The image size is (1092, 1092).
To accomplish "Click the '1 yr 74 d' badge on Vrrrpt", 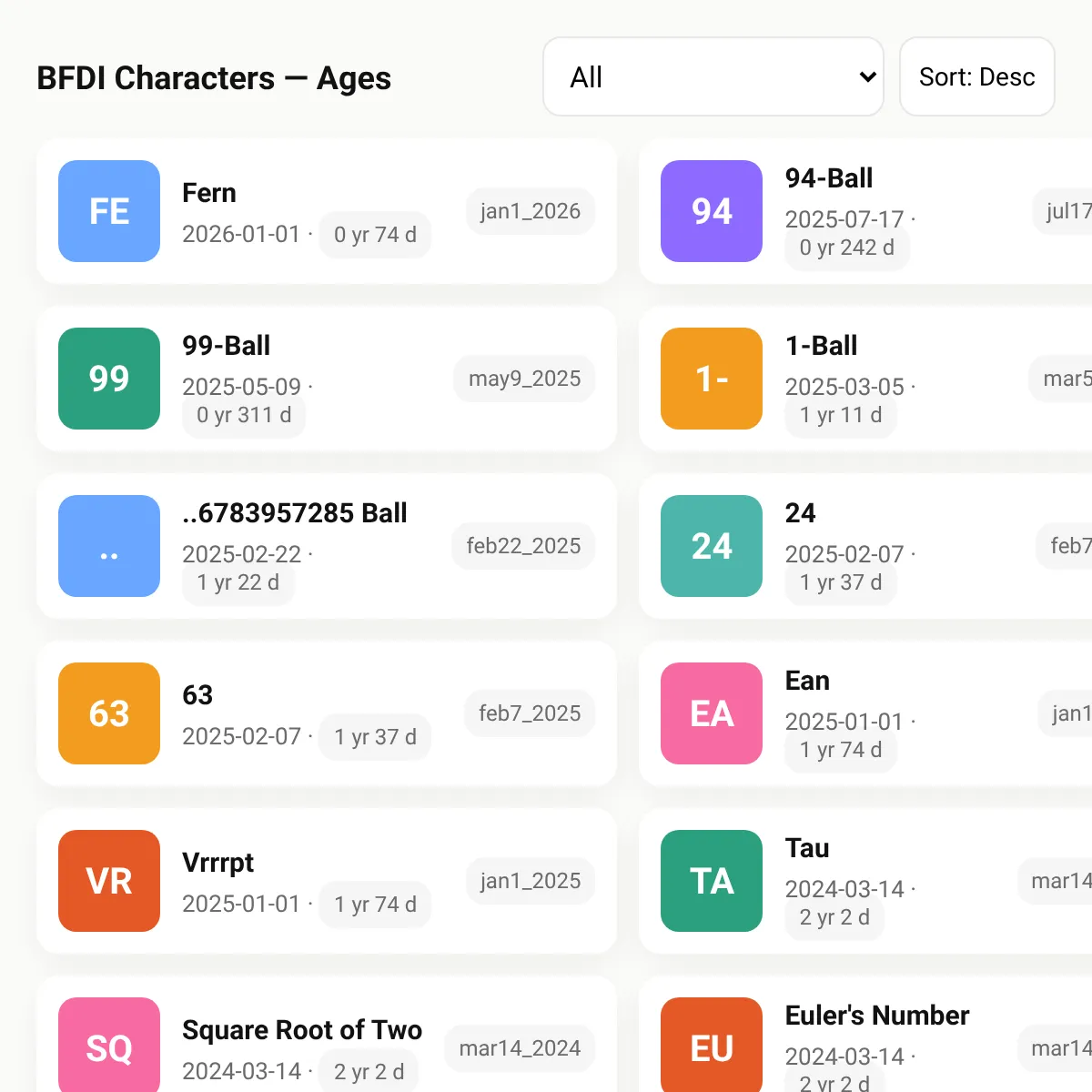I will coord(375,905).
